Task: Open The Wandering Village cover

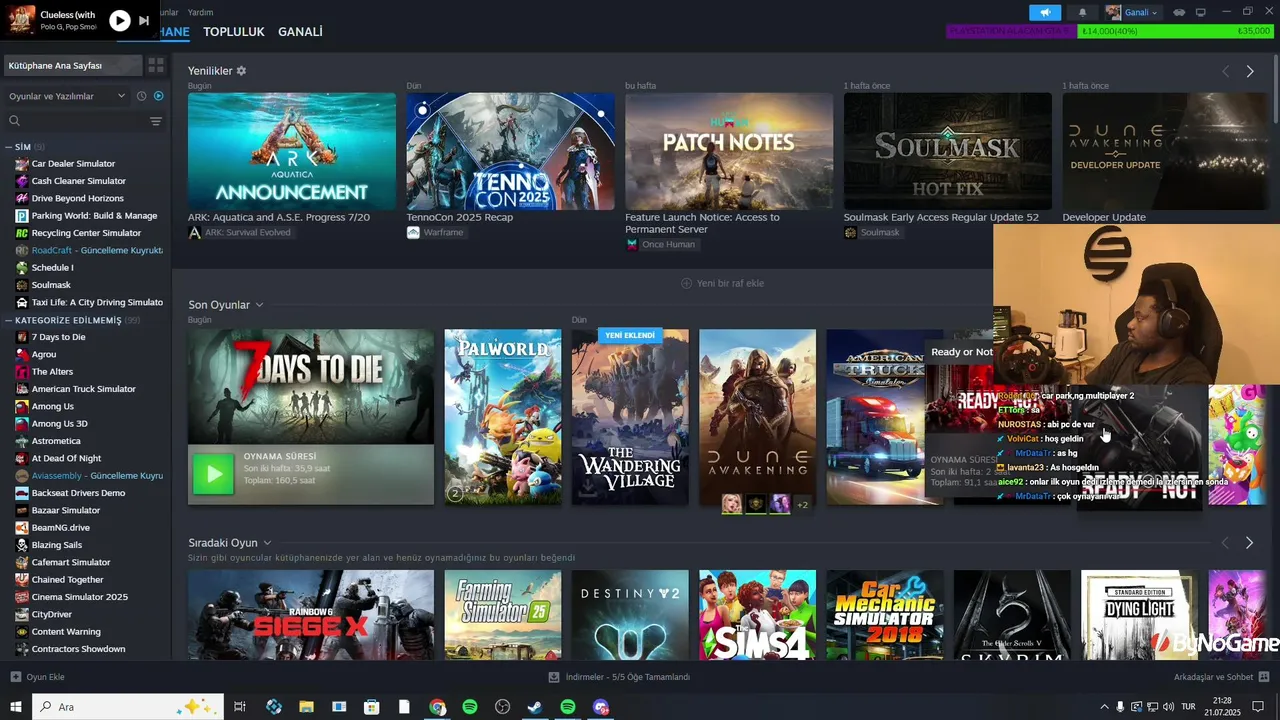Action: pyautogui.click(x=630, y=417)
